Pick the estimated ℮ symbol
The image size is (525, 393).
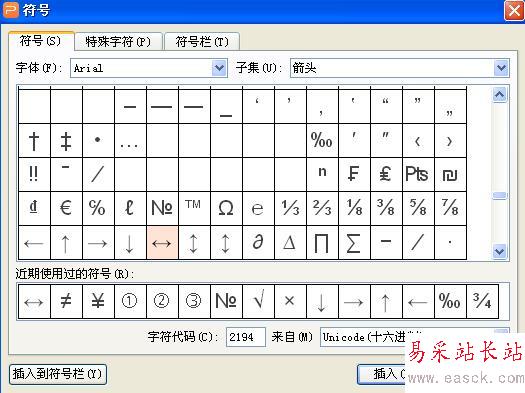coord(258,208)
